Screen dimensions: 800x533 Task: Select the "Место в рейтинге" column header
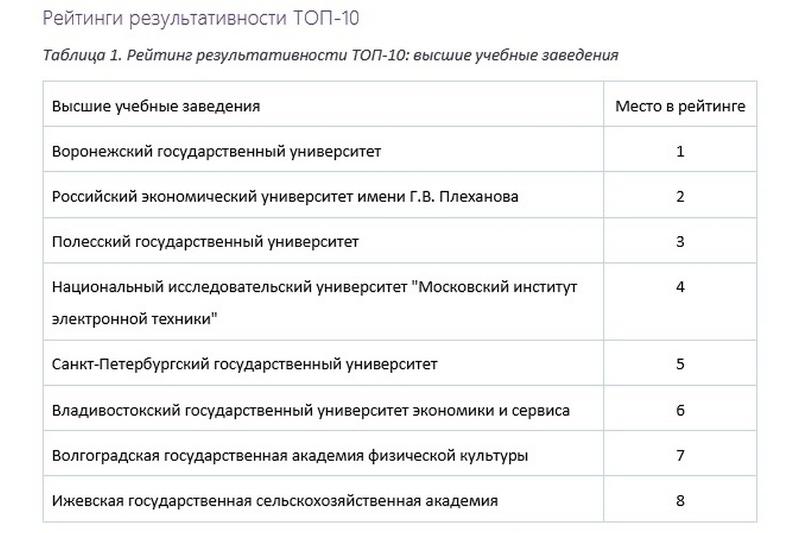pyautogui.click(x=679, y=106)
